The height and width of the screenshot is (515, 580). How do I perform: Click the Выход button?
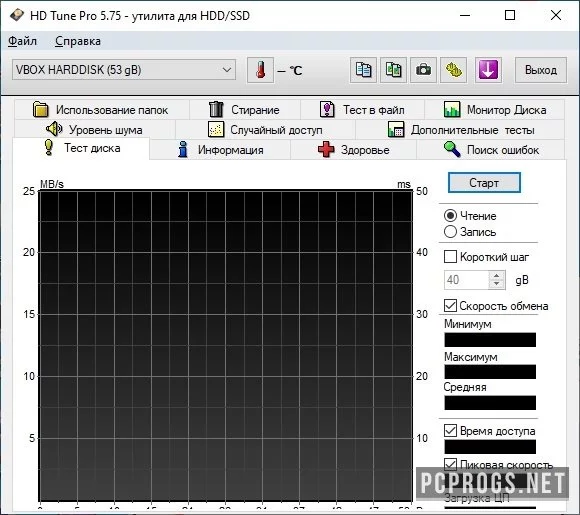point(541,70)
